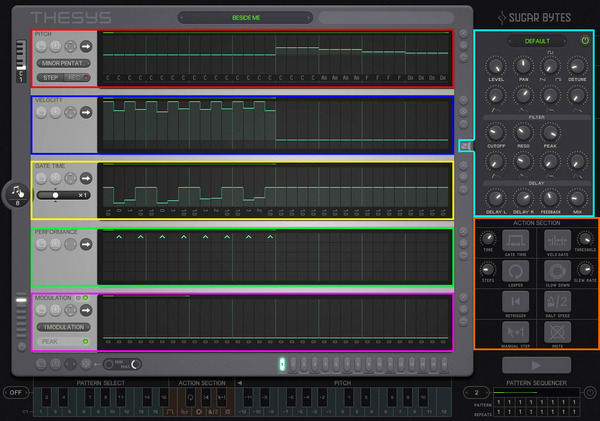Click the LEVEL knob
Image resolution: width=600 pixels, height=421 pixels.
[496, 66]
